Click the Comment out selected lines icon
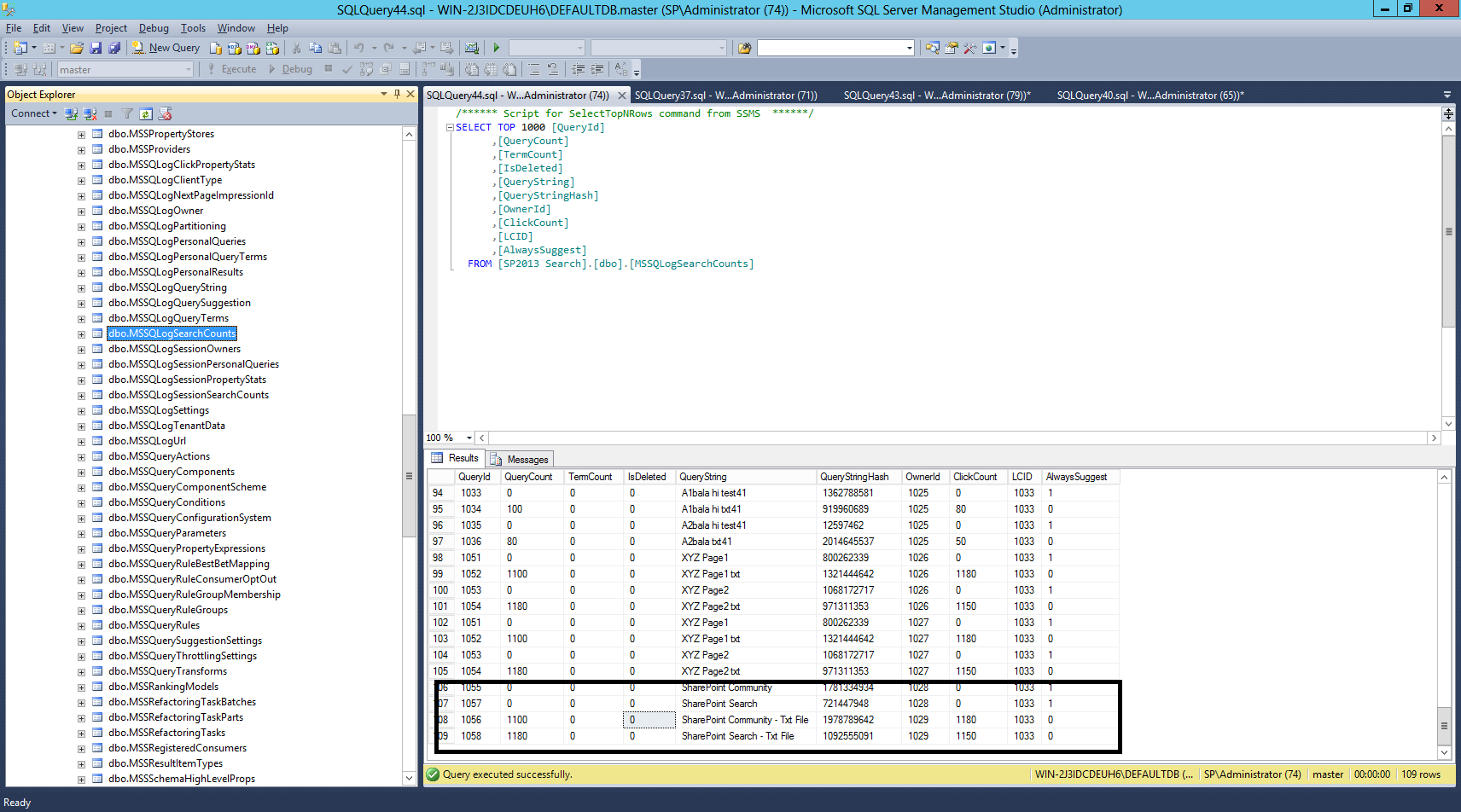 point(533,69)
